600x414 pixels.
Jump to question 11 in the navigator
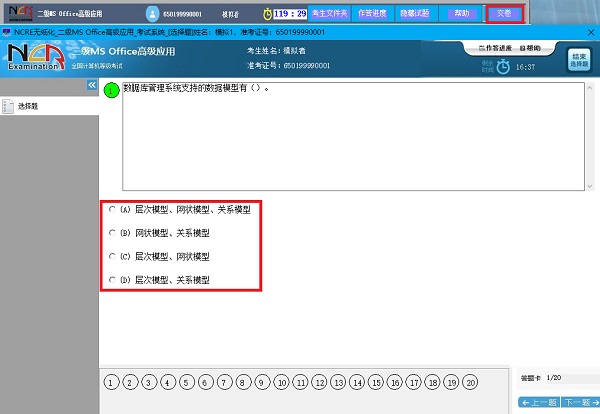301,382
